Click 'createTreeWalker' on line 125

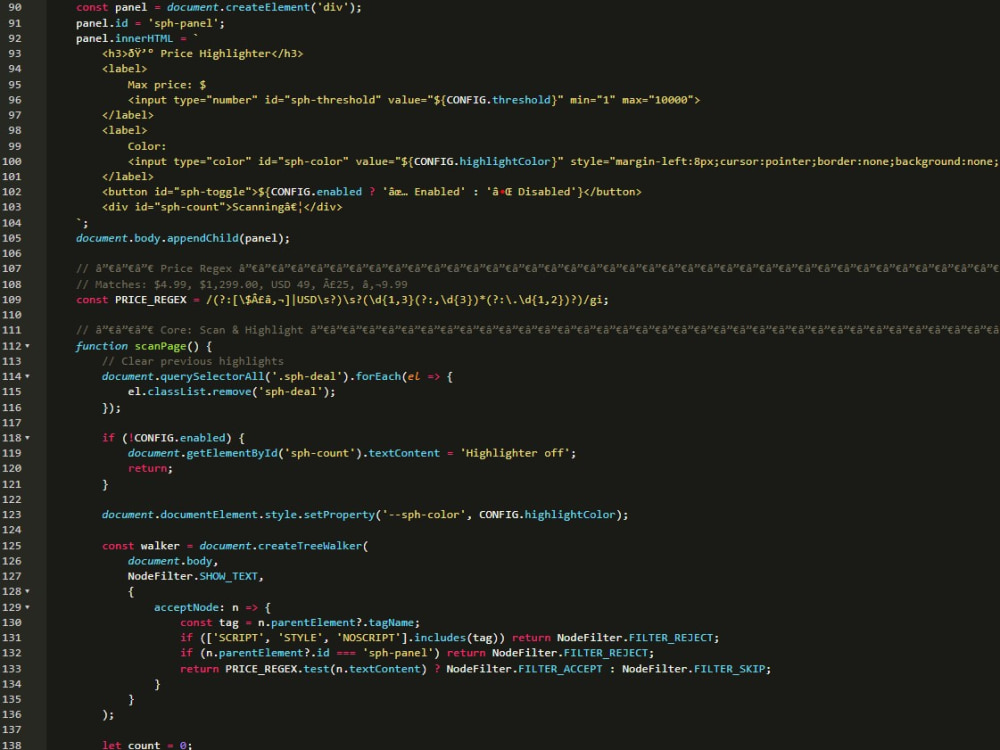[x=310, y=546]
